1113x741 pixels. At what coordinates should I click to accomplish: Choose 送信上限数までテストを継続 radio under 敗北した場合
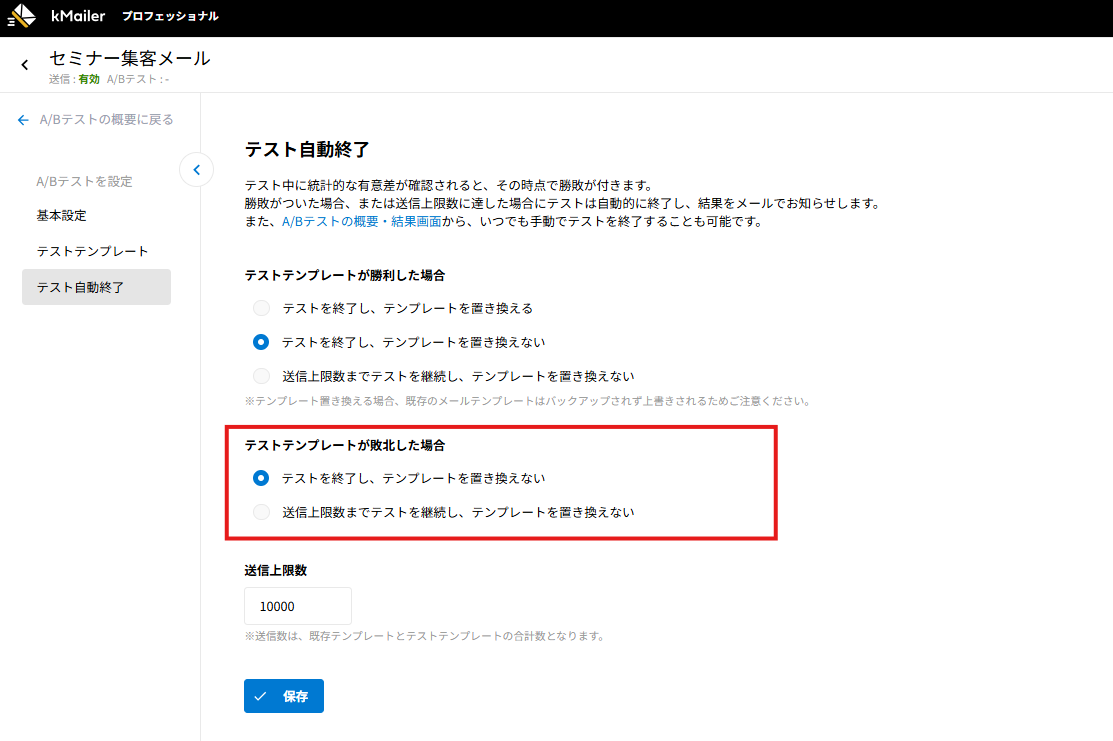coord(261,512)
